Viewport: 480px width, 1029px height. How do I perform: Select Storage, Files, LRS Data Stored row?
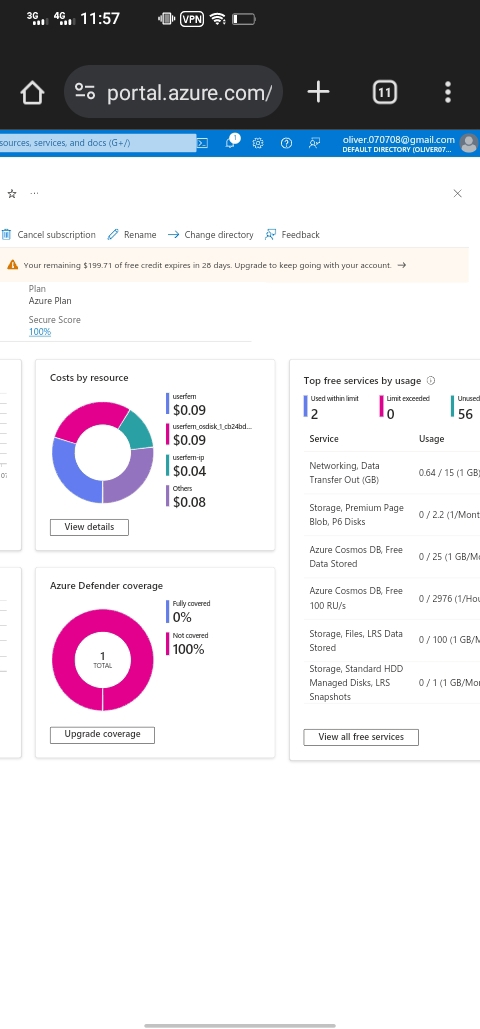[391, 640]
